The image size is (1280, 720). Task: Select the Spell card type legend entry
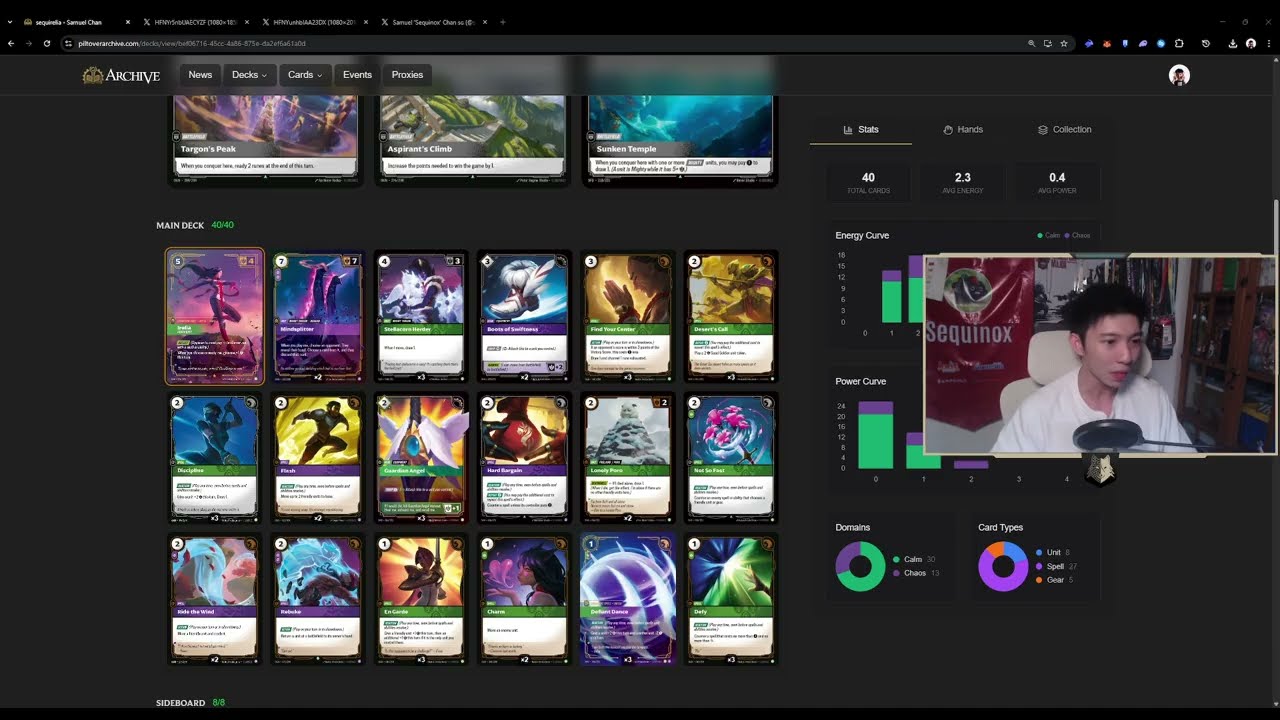tap(1056, 566)
